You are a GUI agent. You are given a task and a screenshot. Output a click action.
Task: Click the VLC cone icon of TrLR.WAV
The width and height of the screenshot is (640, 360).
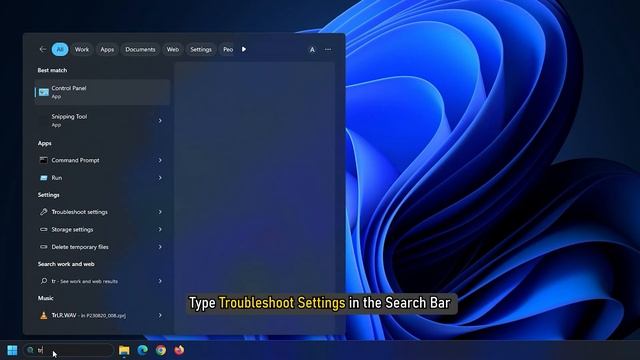(x=43, y=315)
